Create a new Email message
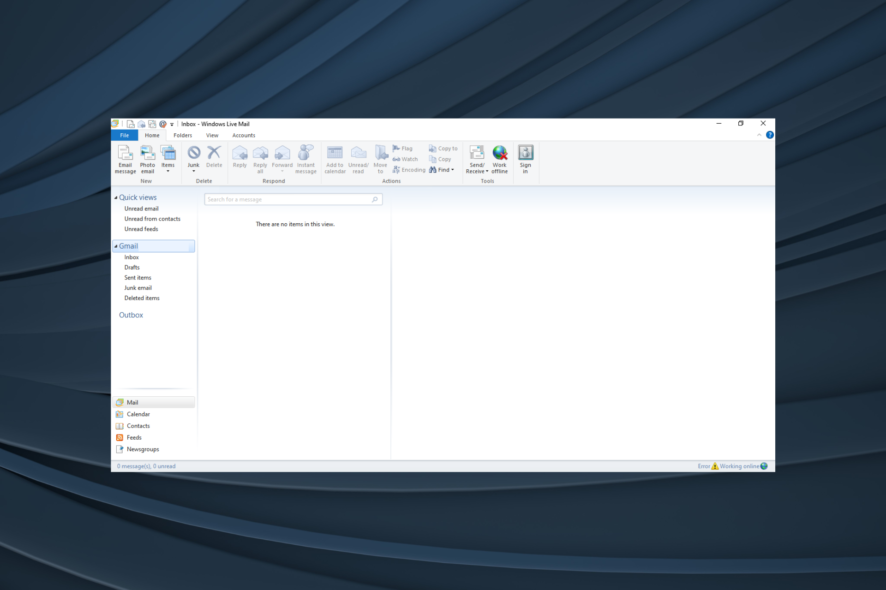The image size is (886, 590). pyautogui.click(x=125, y=159)
